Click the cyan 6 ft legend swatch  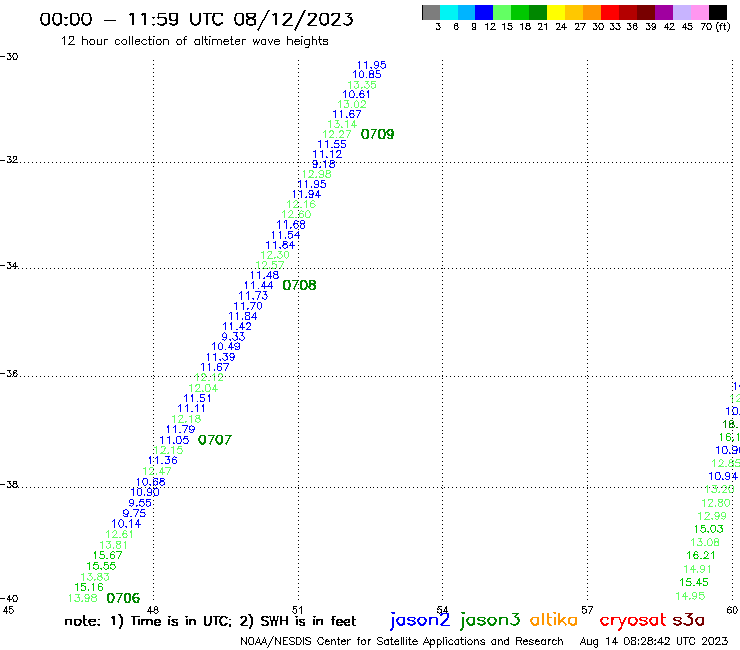449,12
